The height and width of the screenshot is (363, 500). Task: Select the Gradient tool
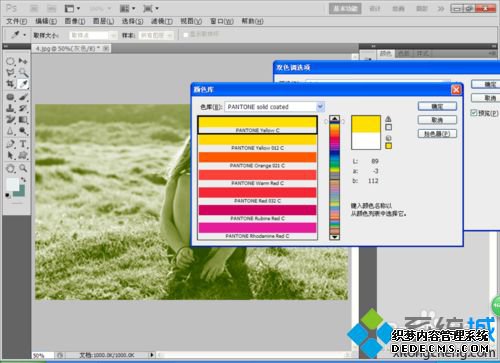[x=23, y=119]
